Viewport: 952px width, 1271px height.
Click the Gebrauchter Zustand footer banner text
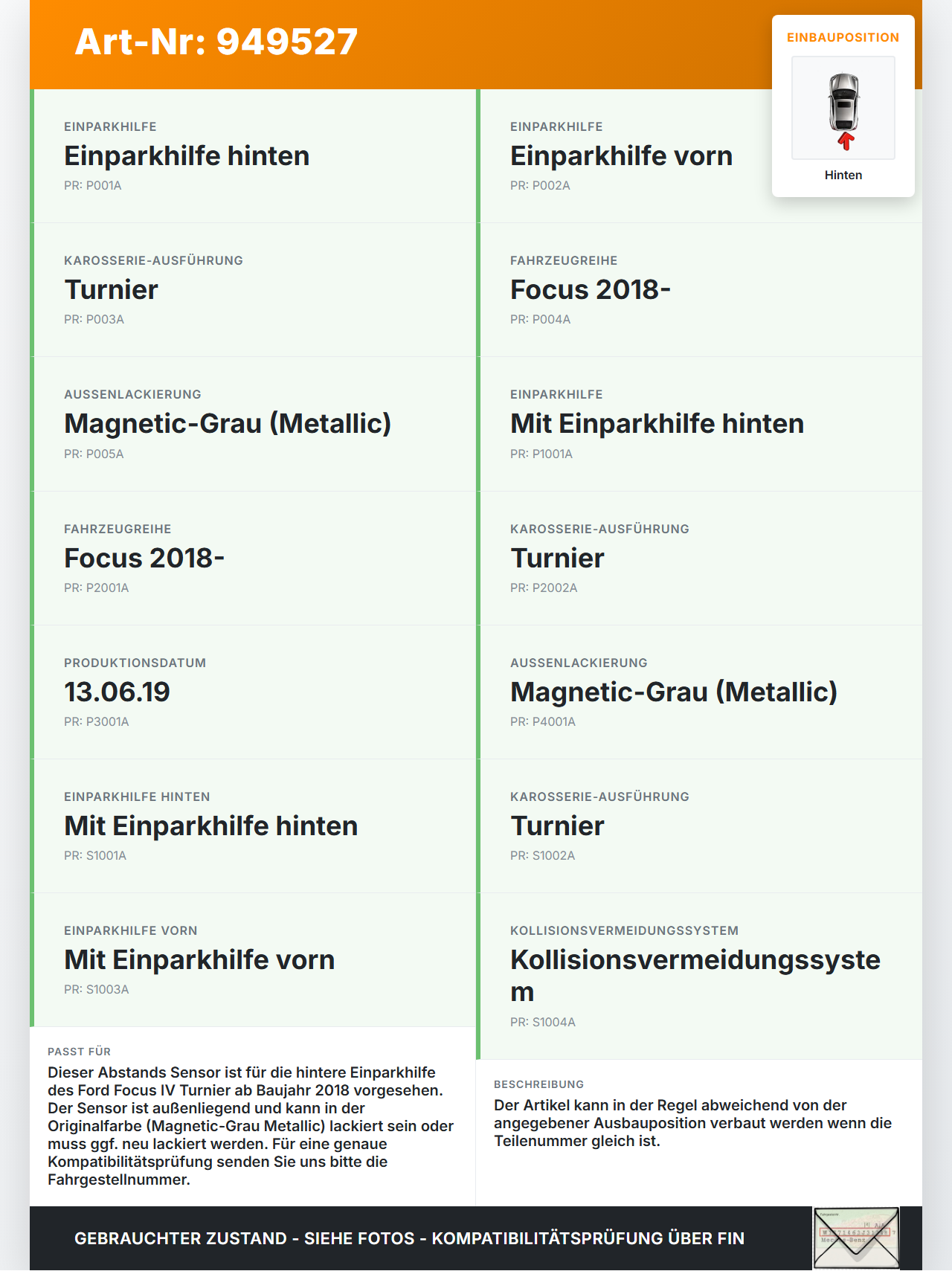pos(409,1238)
